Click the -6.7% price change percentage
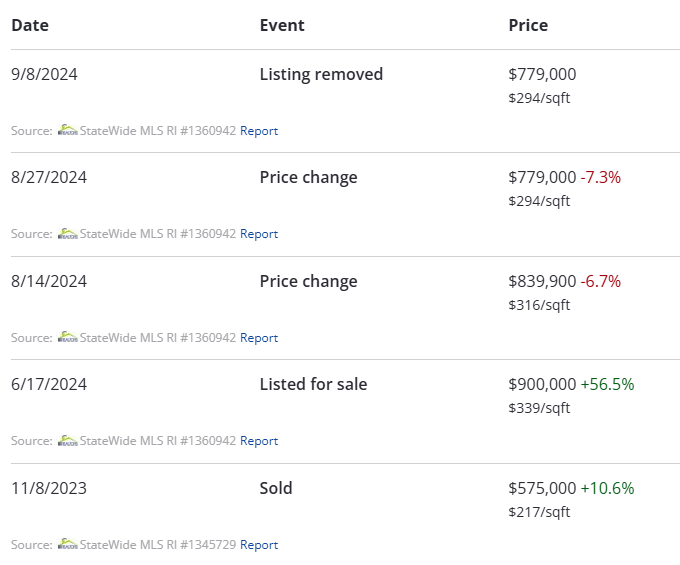The height and width of the screenshot is (565, 680). (x=601, y=281)
